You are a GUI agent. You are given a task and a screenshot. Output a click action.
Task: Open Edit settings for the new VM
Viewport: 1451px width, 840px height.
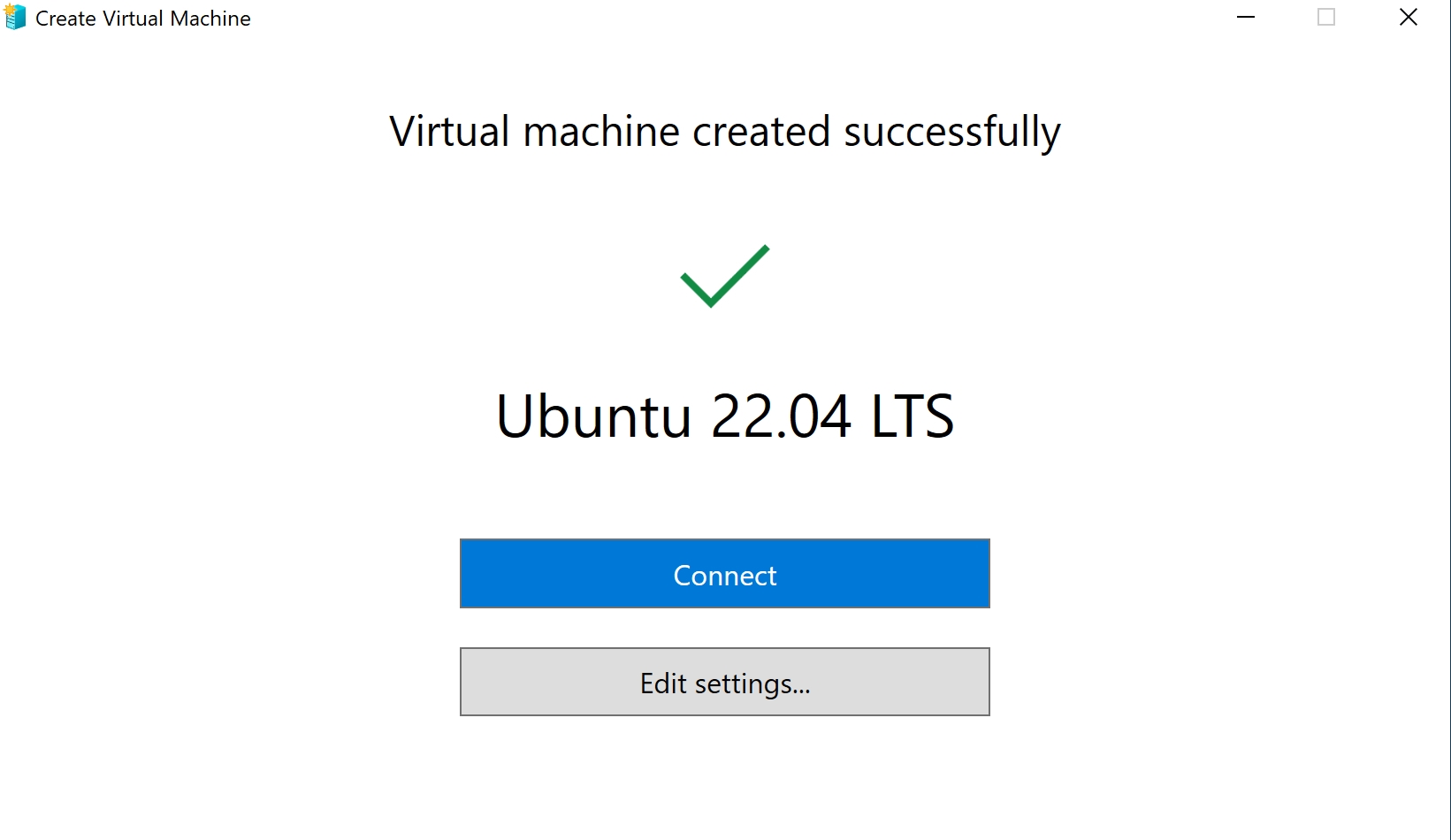(x=724, y=682)
